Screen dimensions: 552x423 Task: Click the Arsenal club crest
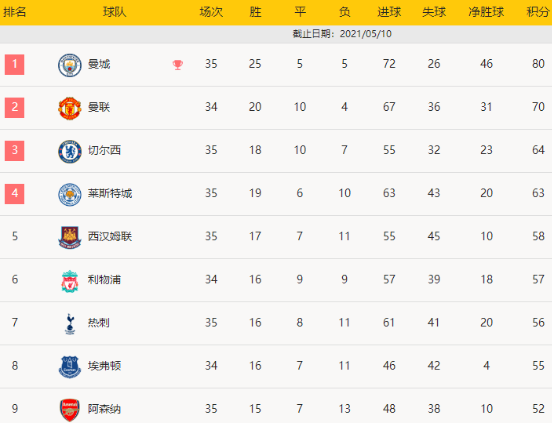tap(70, 410)
